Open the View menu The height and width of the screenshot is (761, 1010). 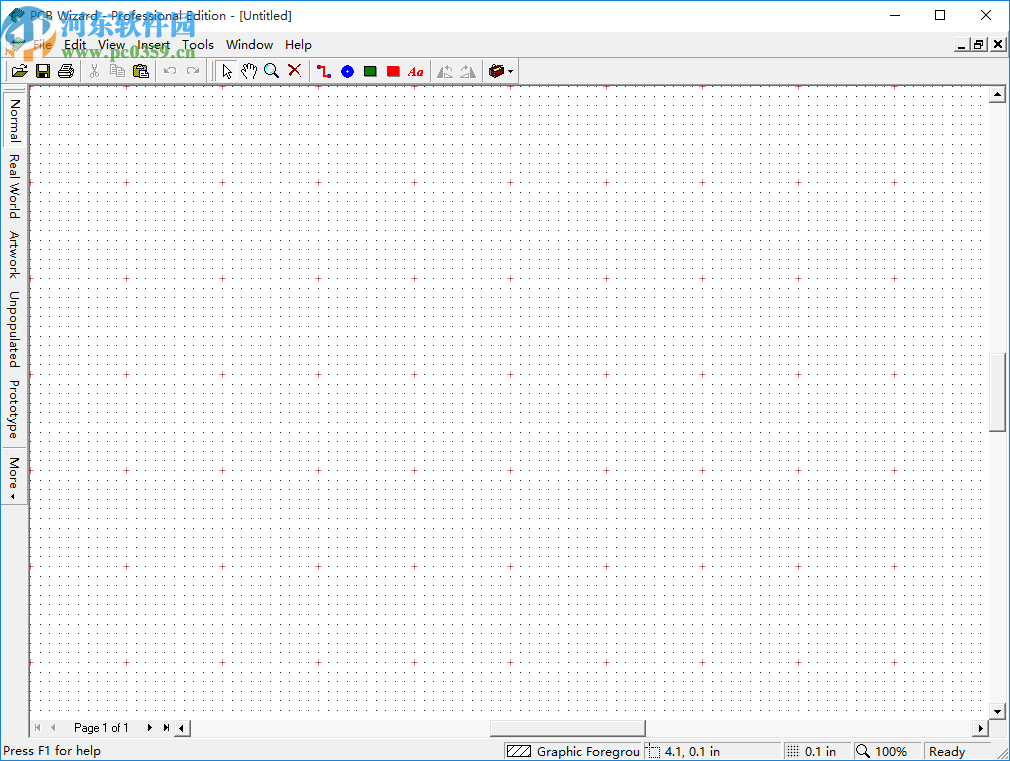[111, 44]
